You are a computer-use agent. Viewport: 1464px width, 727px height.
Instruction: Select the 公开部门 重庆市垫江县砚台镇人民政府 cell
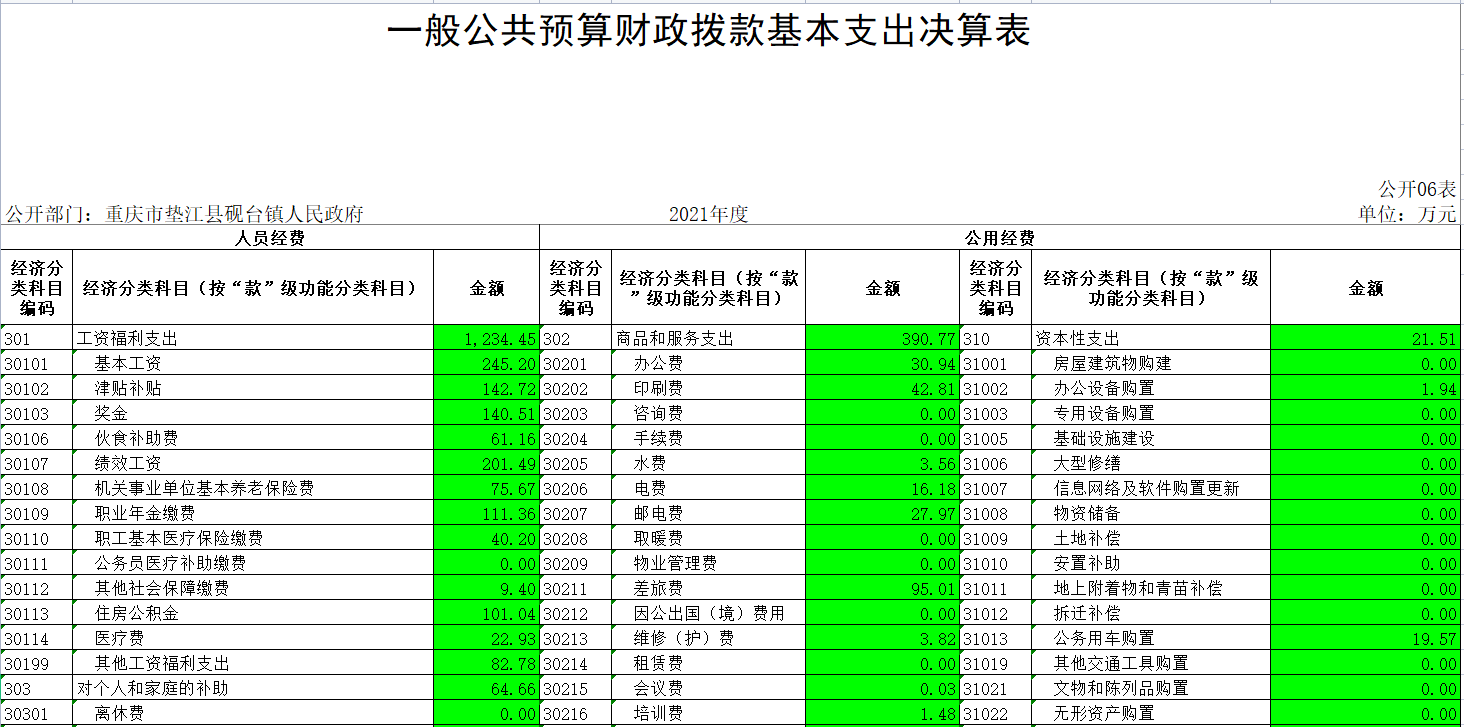pyautogui.click(x=184, y=214)
